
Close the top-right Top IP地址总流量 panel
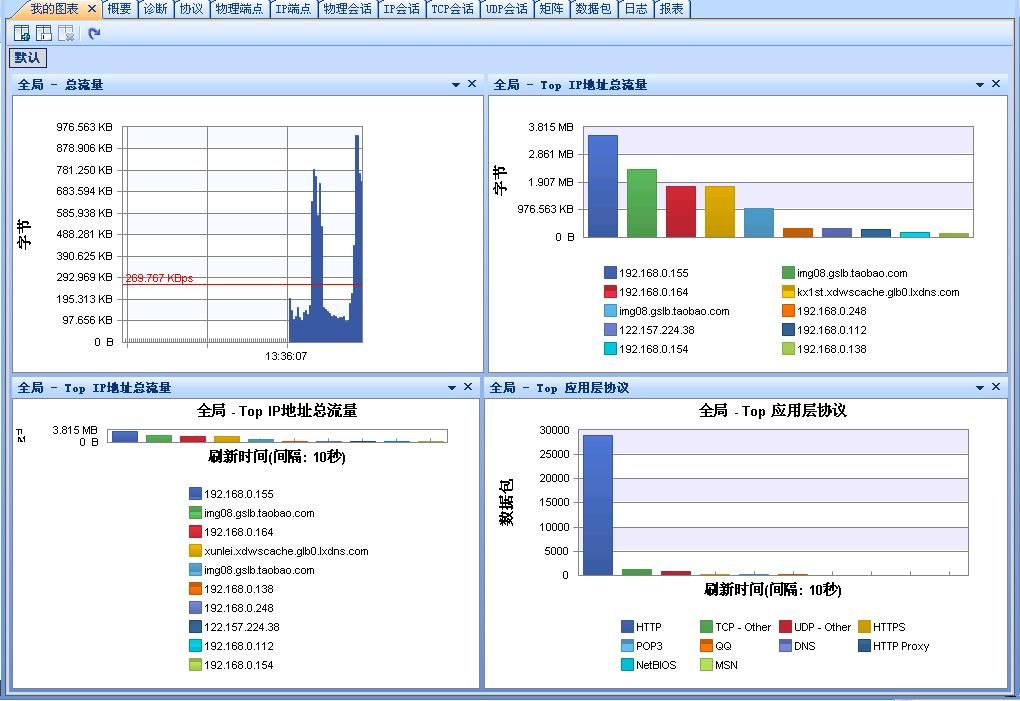(996, 84)
